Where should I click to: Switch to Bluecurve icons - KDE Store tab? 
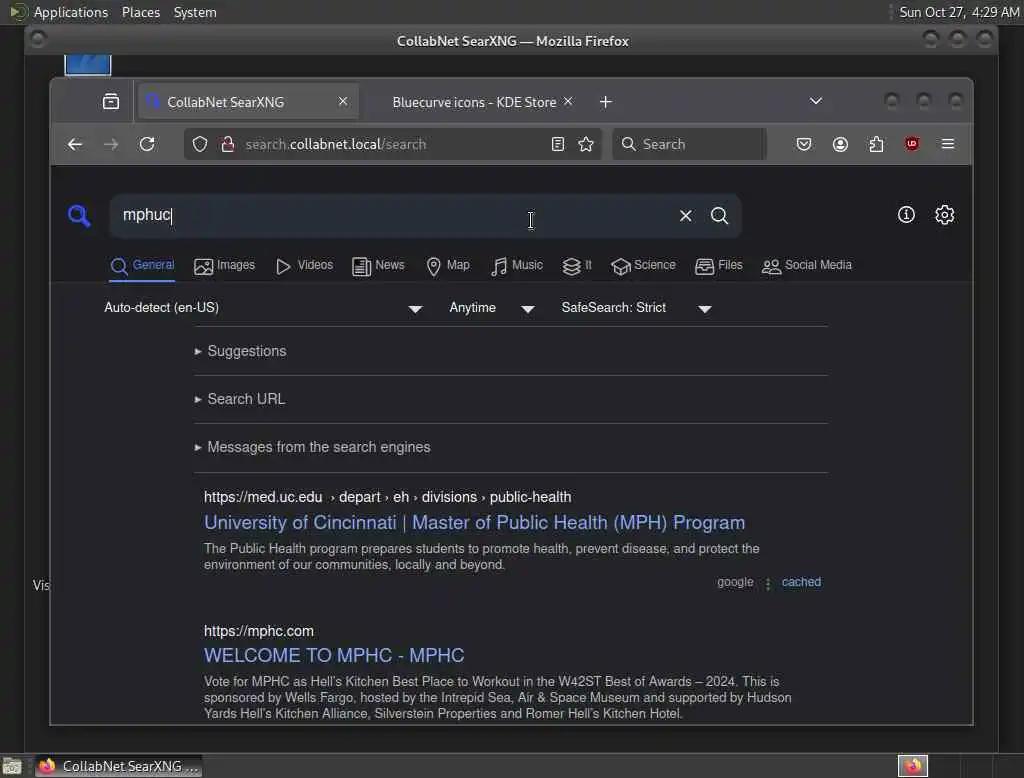coord(474,102)
